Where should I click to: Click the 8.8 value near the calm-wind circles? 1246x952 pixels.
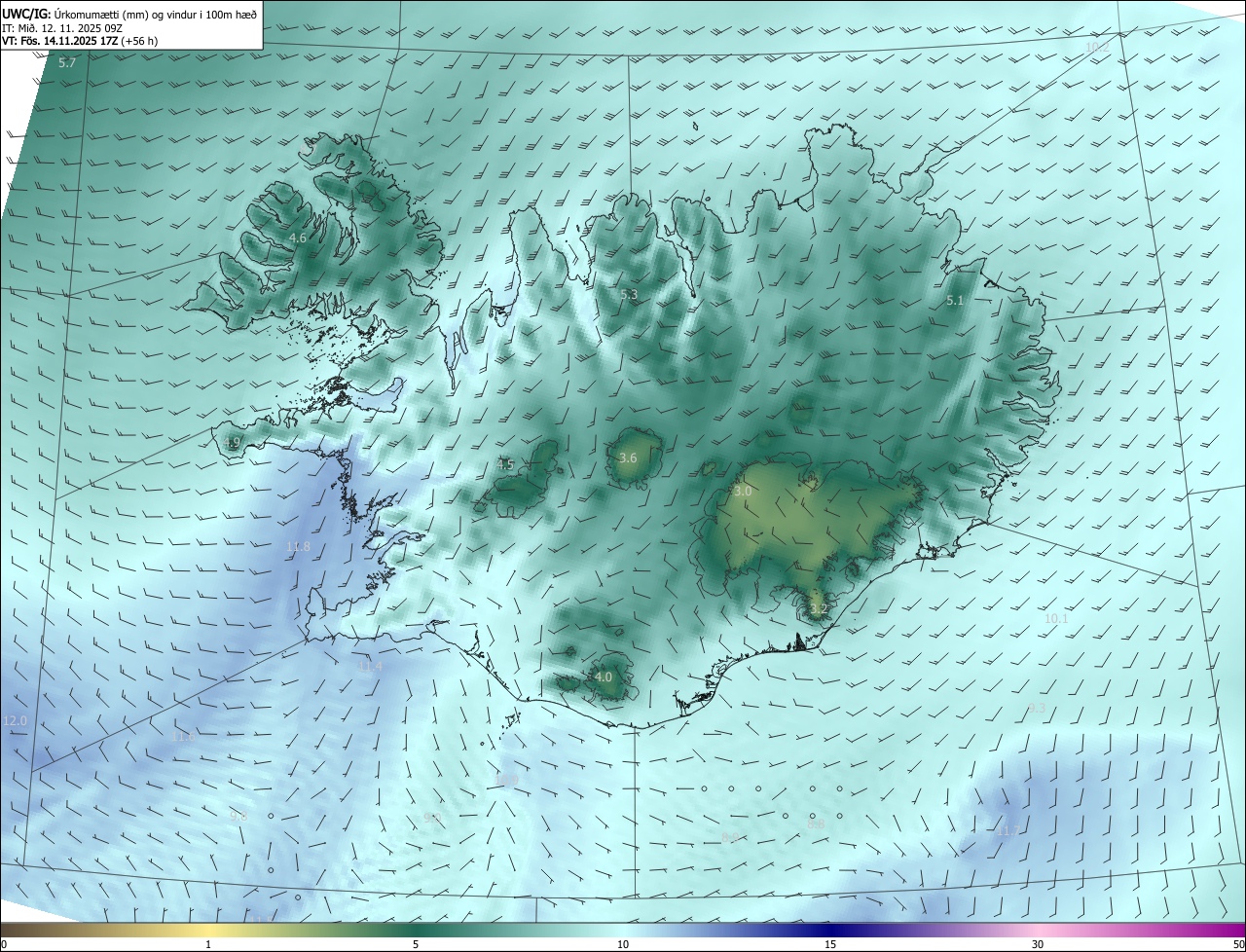816,824
